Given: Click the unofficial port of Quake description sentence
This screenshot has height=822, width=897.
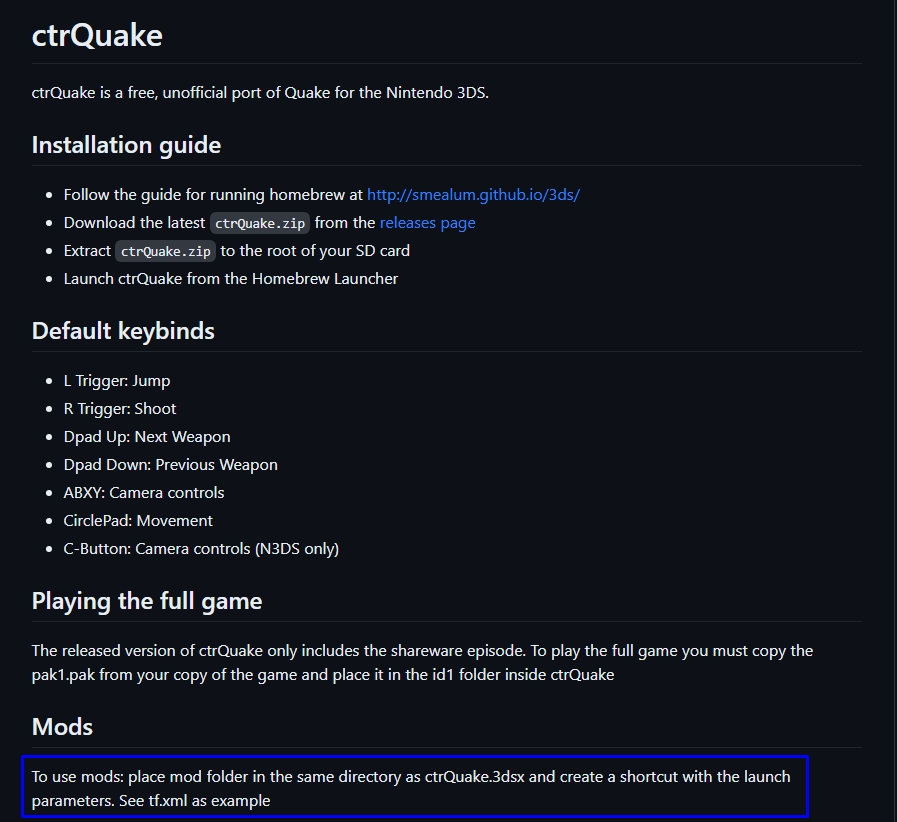Looking at the screenshot, I should tap(260, 93).
